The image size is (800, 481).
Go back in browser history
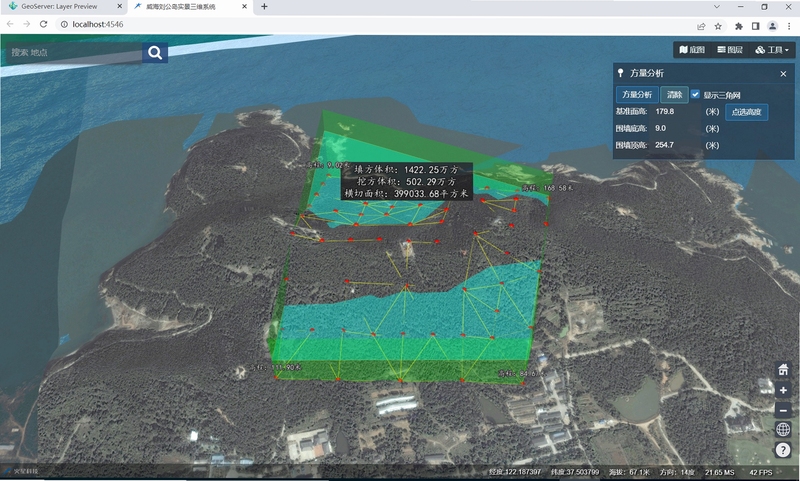tap(10, 24)
